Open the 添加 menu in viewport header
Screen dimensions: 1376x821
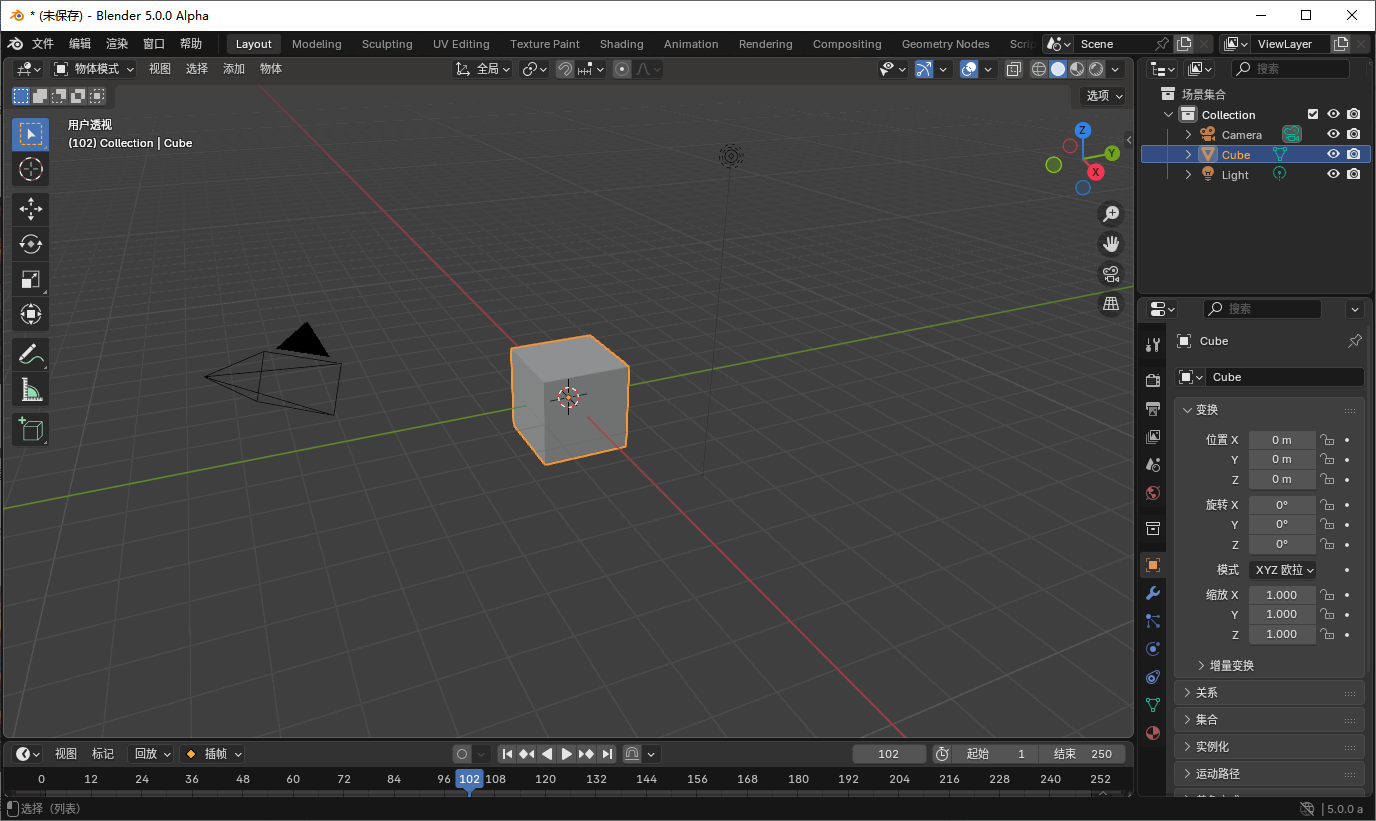(234, 69)
